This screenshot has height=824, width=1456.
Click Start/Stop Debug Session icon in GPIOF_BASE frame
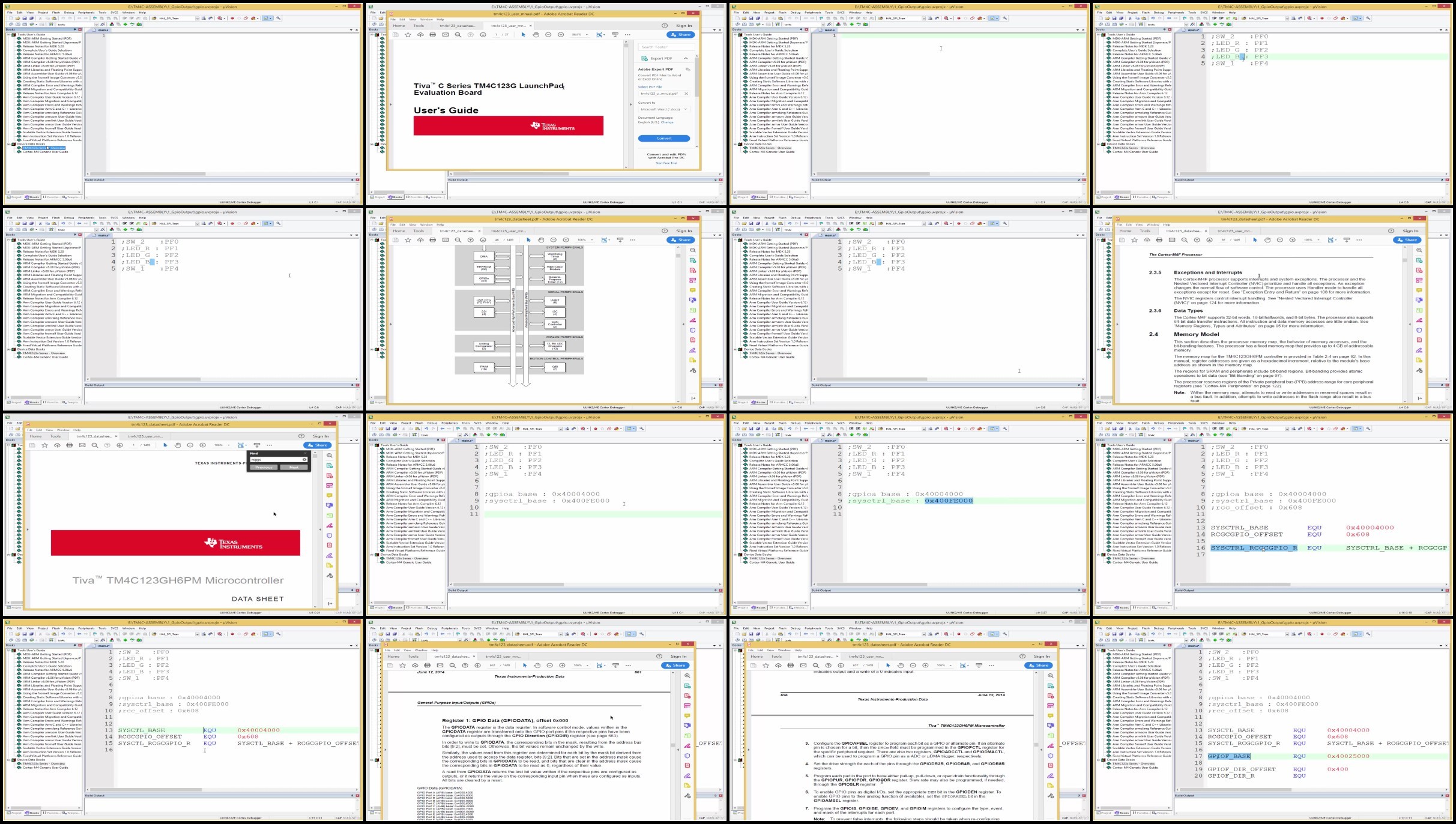pyautogui.click(x=1309, y=634)
